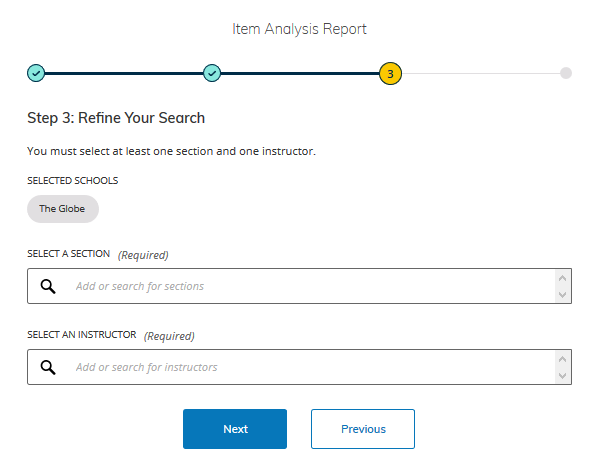The width and height of the screenshot is (599, 459).
Task: Click the progress line between steps 1 and 2
Action: click(x=124, y=73)
